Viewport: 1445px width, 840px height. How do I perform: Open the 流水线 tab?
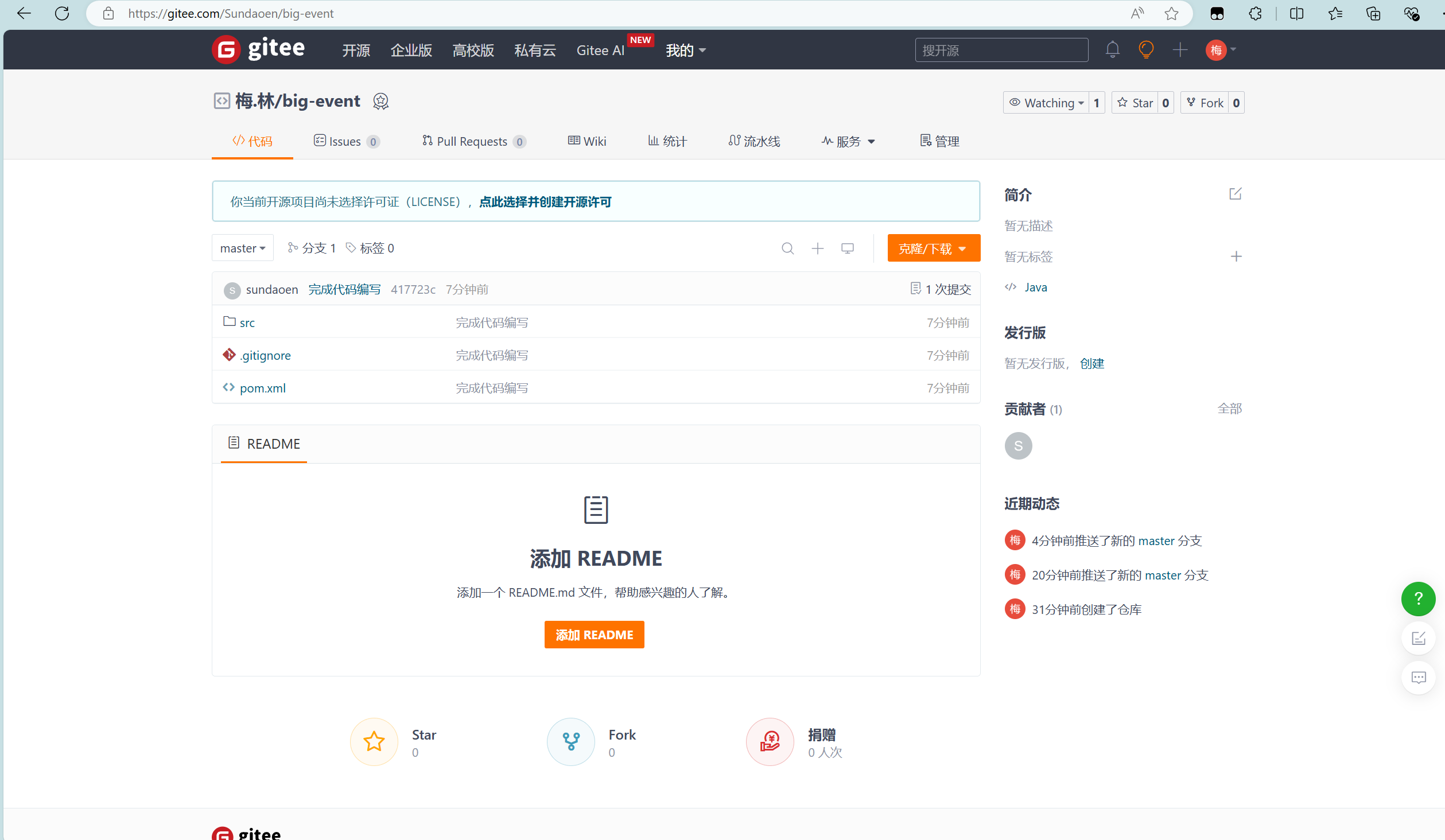(x=754, y=141)
